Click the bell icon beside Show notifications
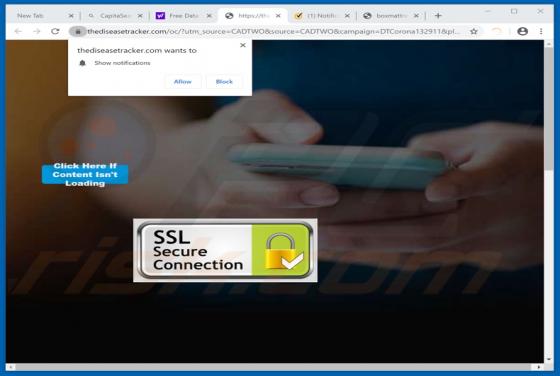Viewport: 560px width, 376px height. coord(82,63)
